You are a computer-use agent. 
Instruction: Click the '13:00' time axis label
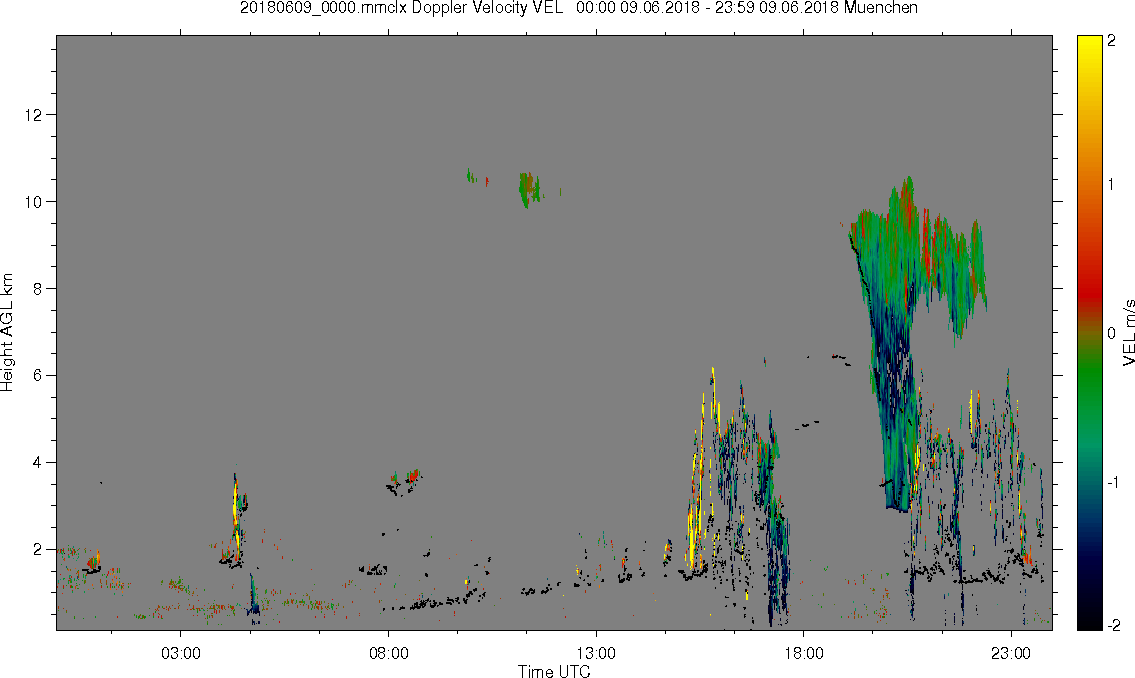[x=596, y=654]
